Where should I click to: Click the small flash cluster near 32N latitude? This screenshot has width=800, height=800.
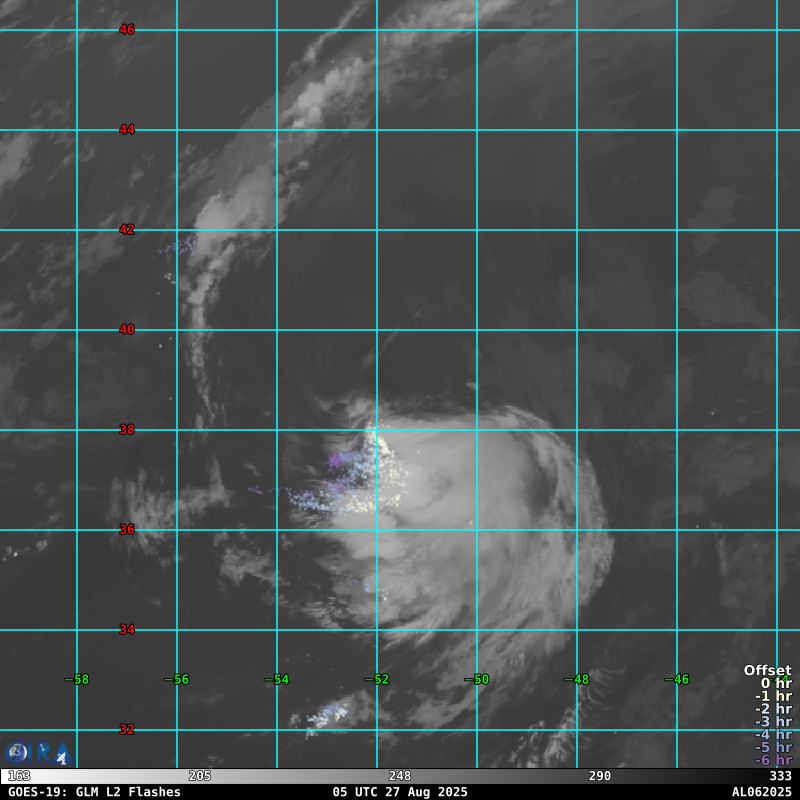pyautogui.click(x=328, y=714)
